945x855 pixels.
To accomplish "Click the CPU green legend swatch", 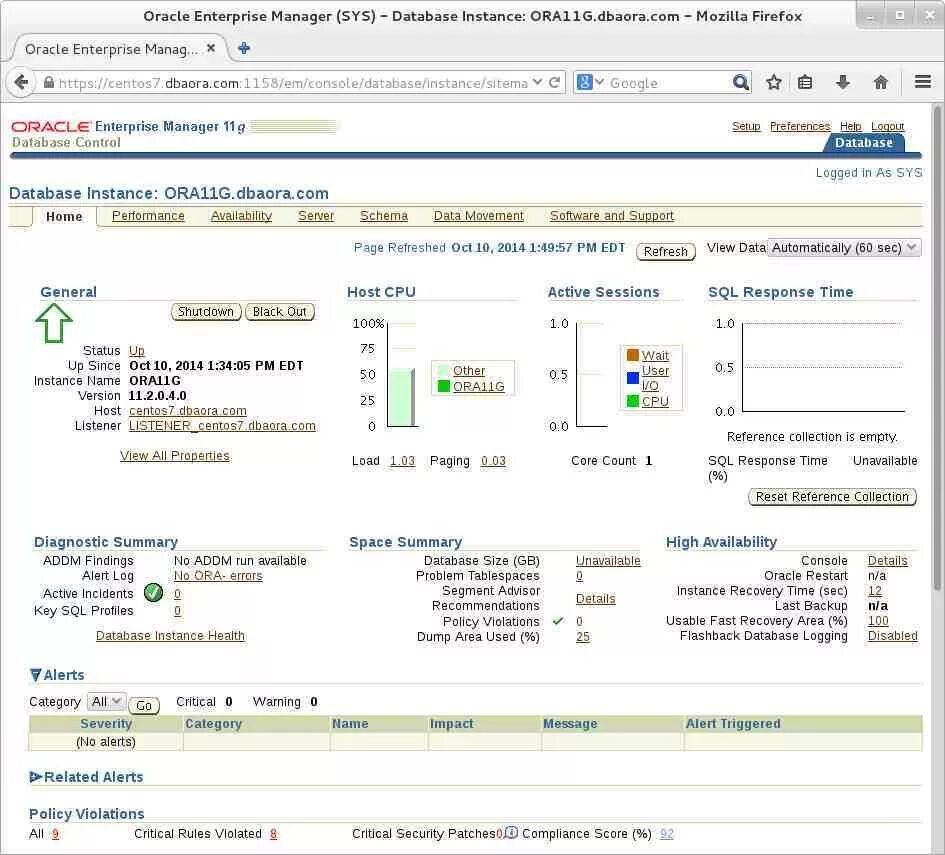I will tap(633, 401).
